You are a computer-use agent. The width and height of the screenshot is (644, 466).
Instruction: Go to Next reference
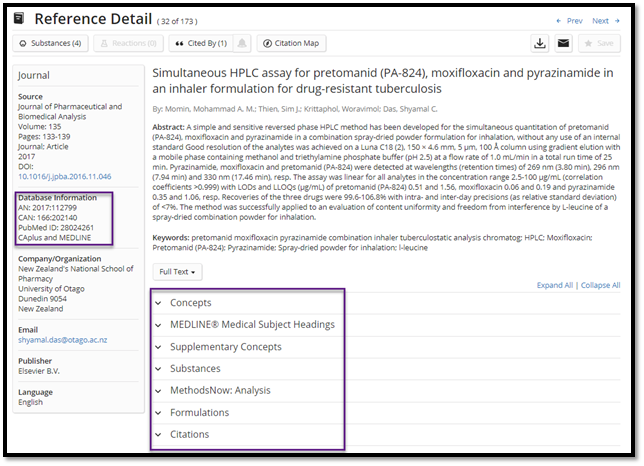tap(605, 21)
